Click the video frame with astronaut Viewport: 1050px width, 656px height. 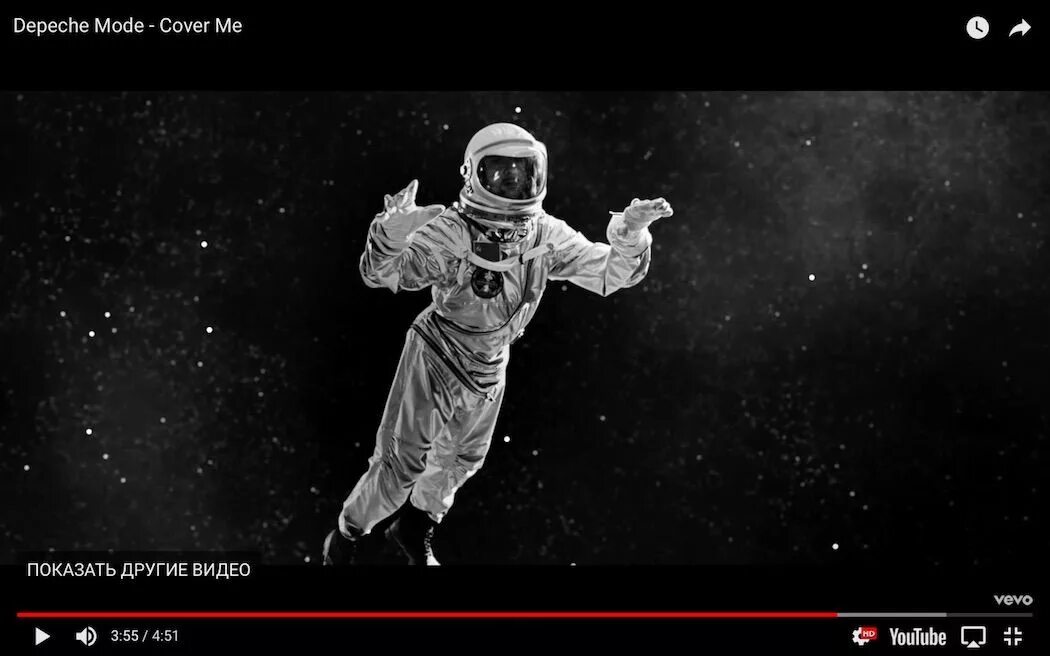525,328
